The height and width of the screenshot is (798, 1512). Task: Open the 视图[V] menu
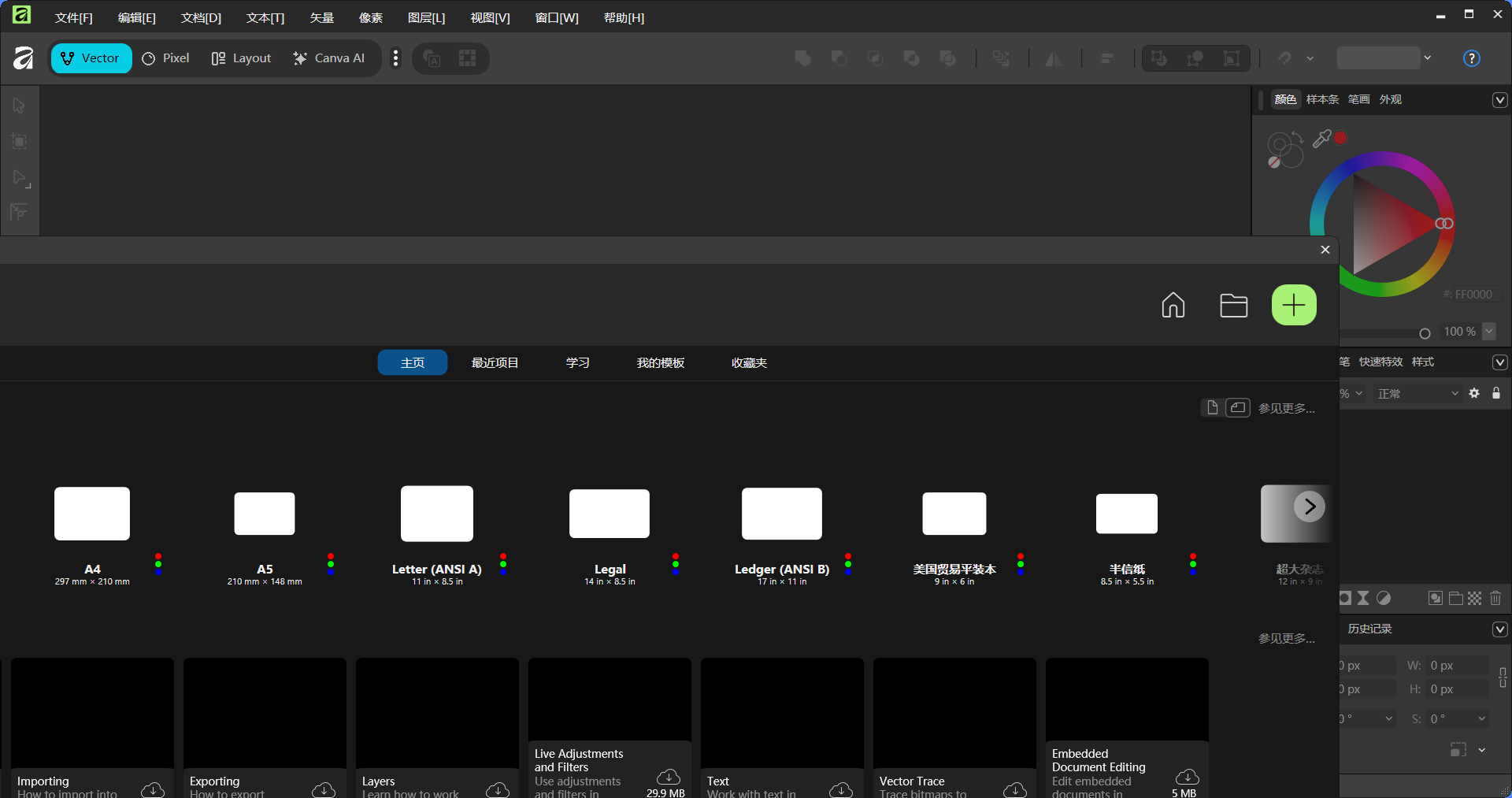pos(490,17)
